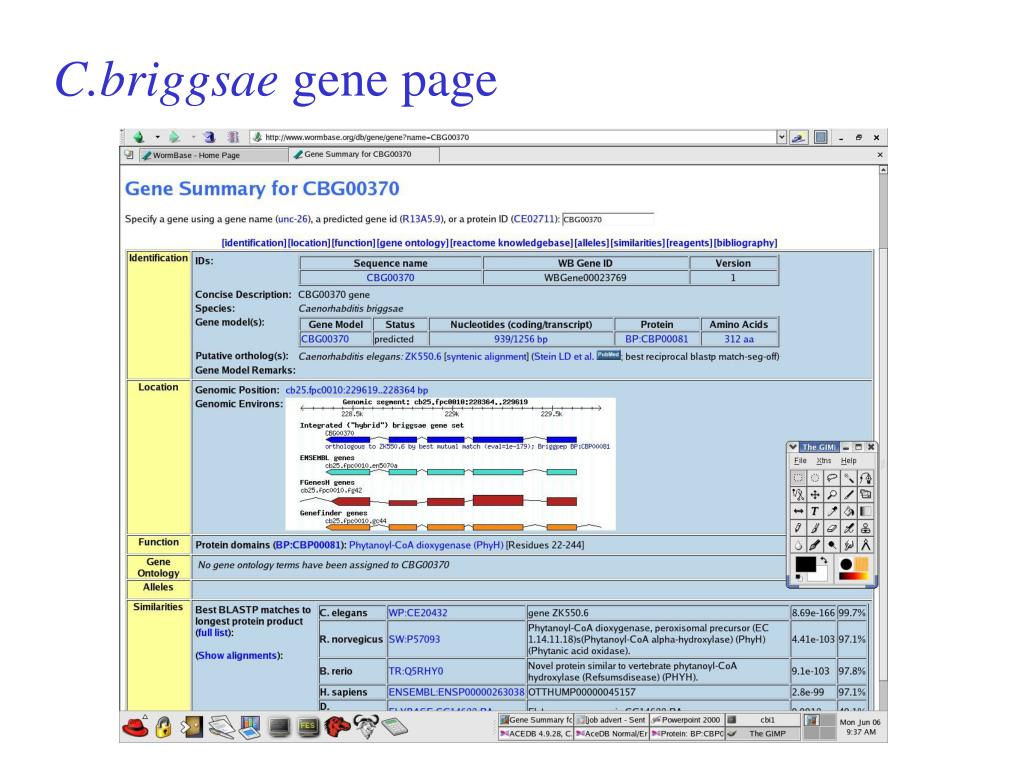The height and width of the screenshot is (768, 1024).
Task: Select the Intelligent Scissors tool
Action: pyautogui.click(x=798, y=494)
